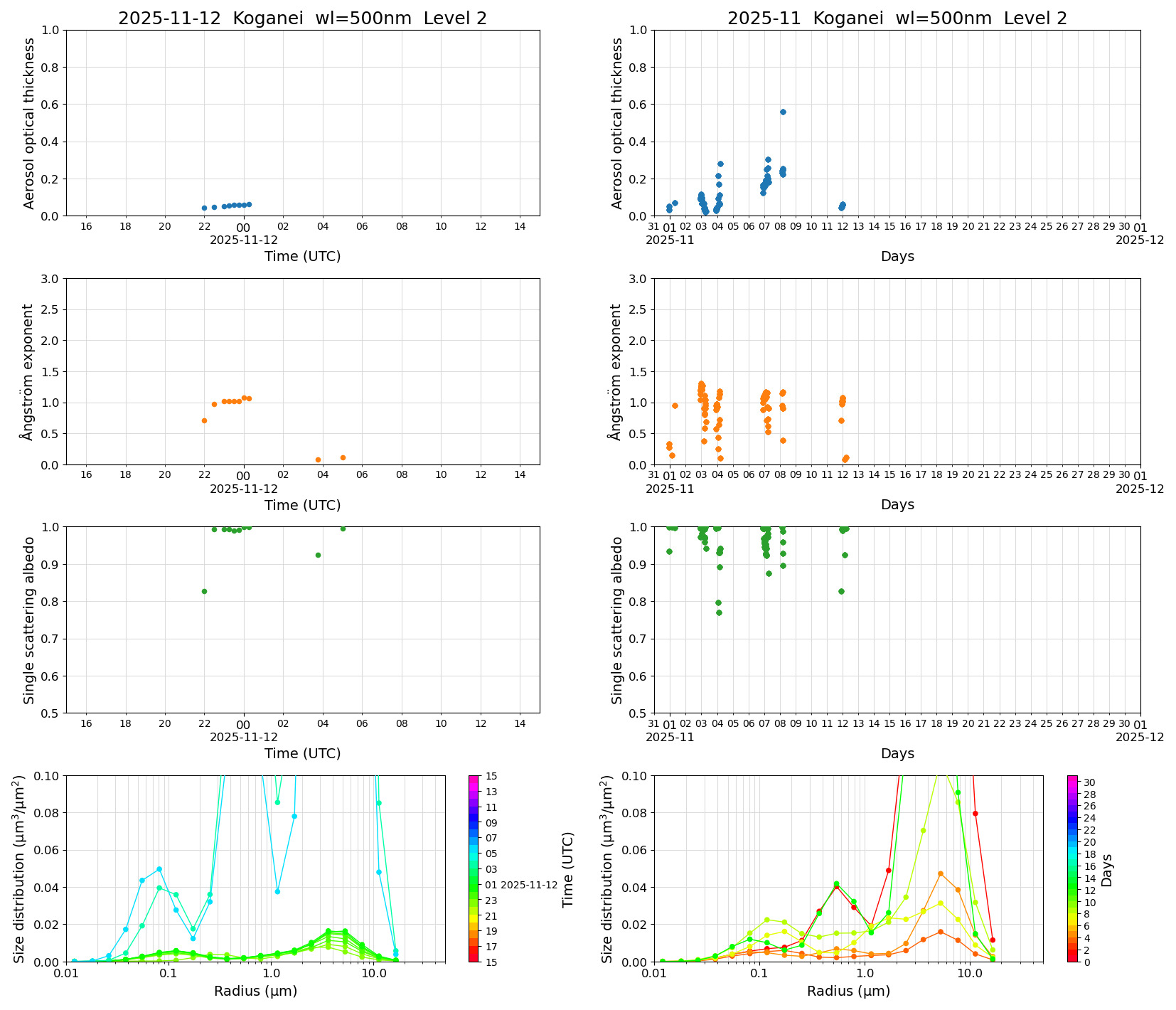1176x1010 pixels.
Task: Click the Time (UTC) colorbar beside daily size distribution
Action: (x=474, y=868)
